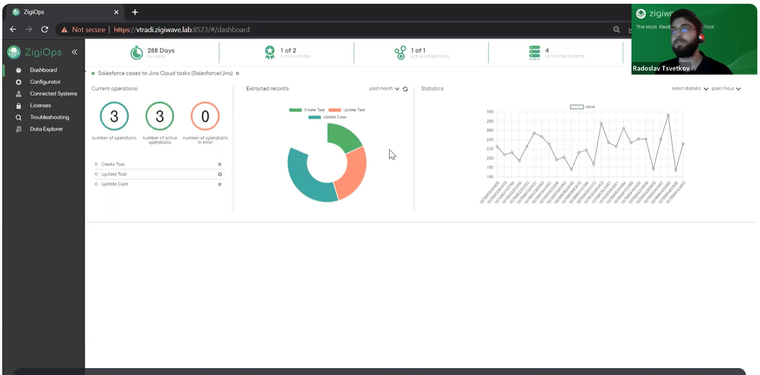
Task: Click the 288 Days to expire text
Action: [161, 53]
